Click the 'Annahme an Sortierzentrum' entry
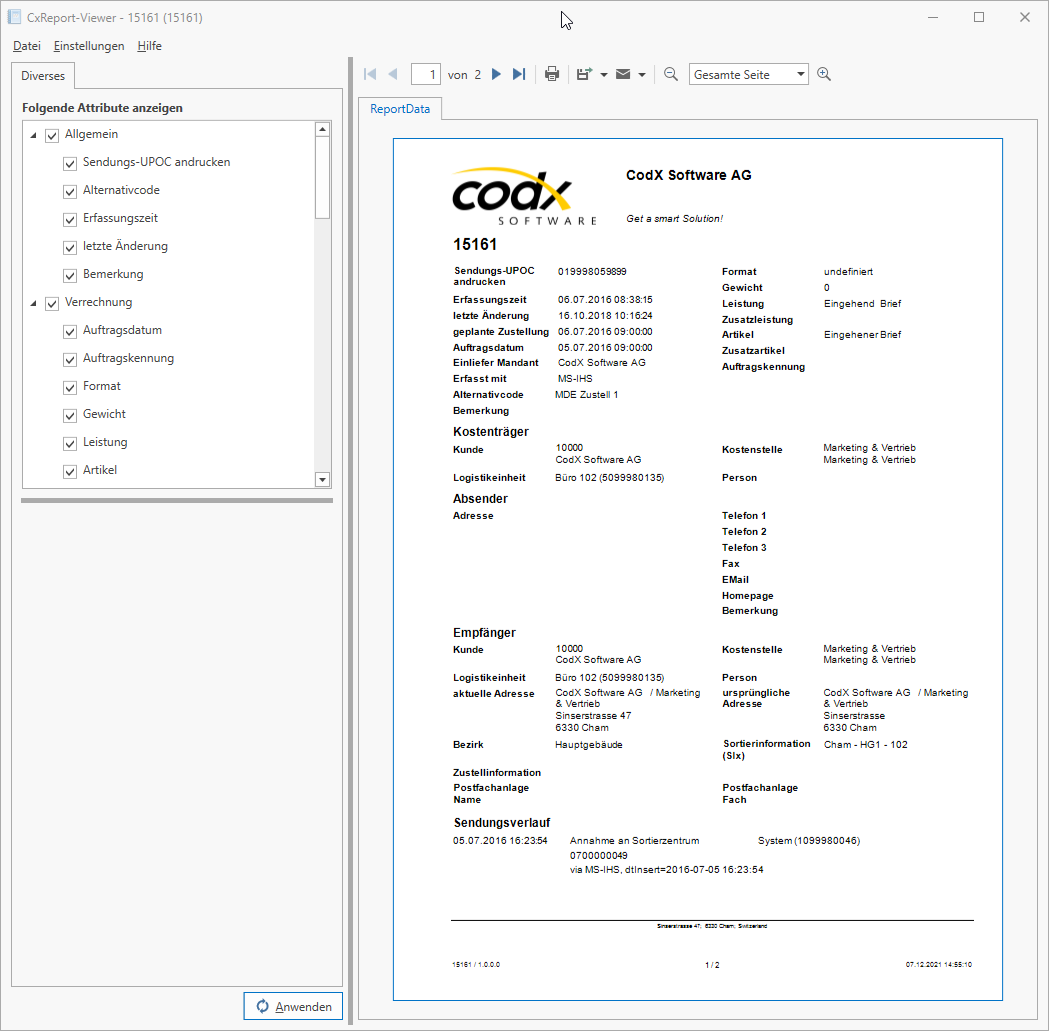1049x1031 pixels. (x=634, y=840)
